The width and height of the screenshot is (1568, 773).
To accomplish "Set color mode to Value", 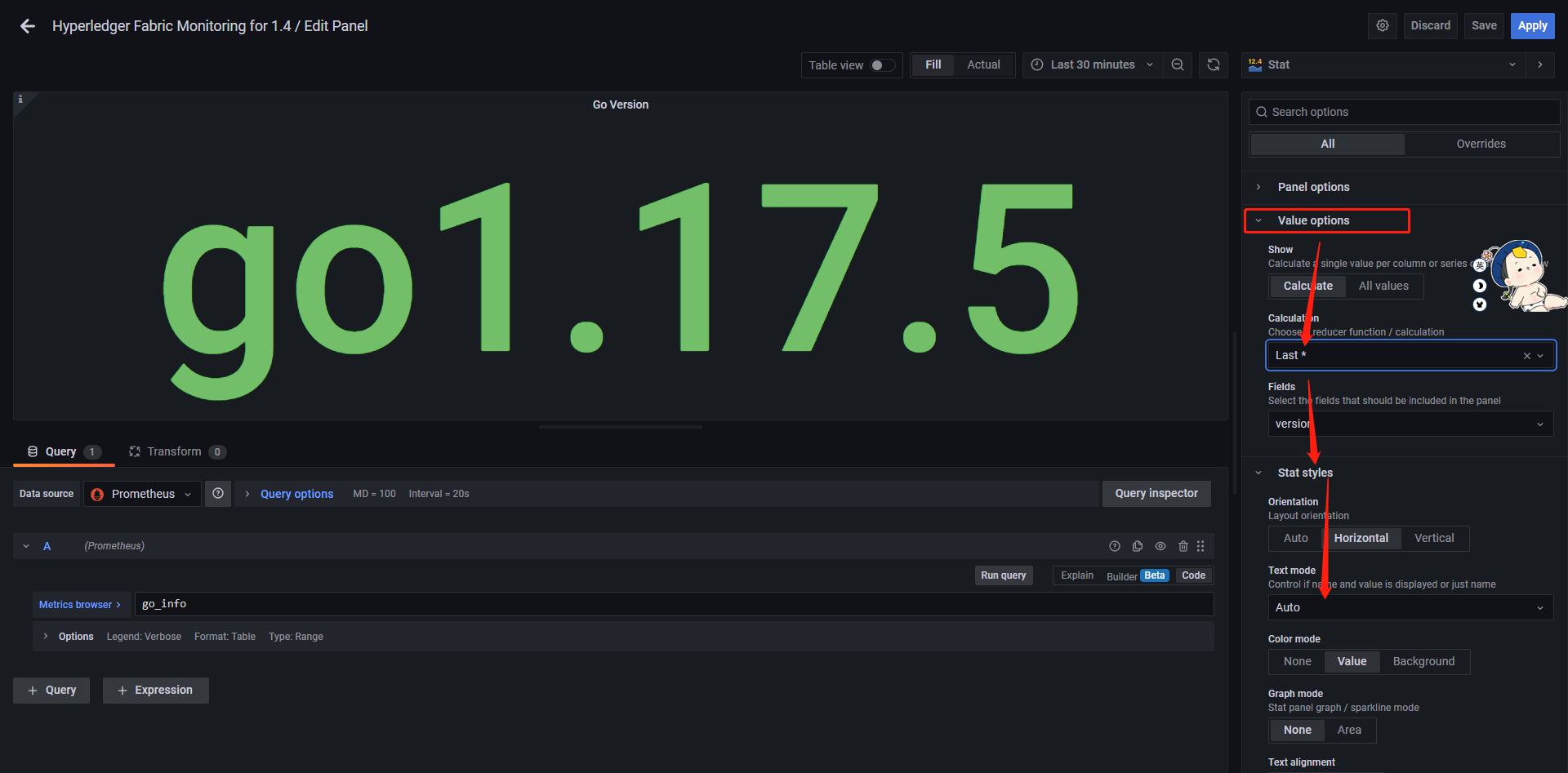I will tap(1352, 662).
